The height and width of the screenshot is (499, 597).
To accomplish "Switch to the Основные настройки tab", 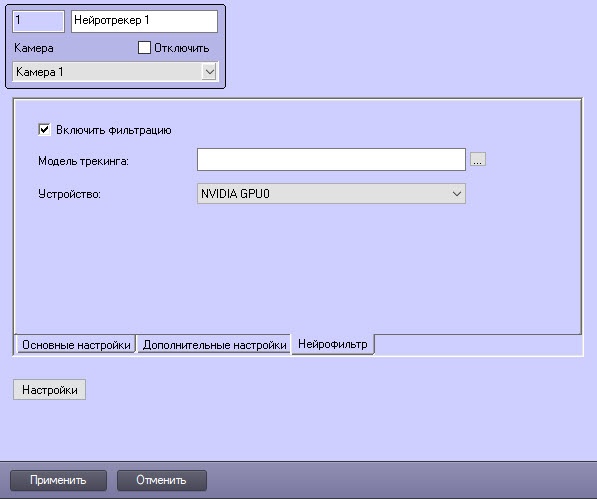I will coord(76,345).
